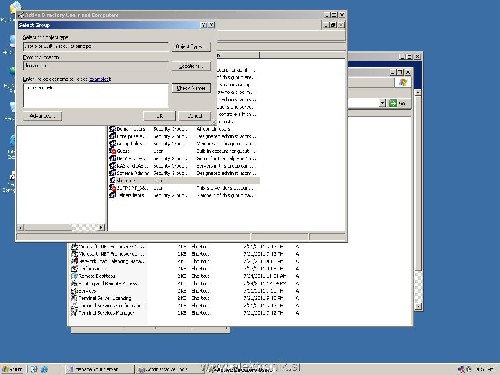Open Terminal Services Manager icon
Screen dimensions: 500x375
74,313
